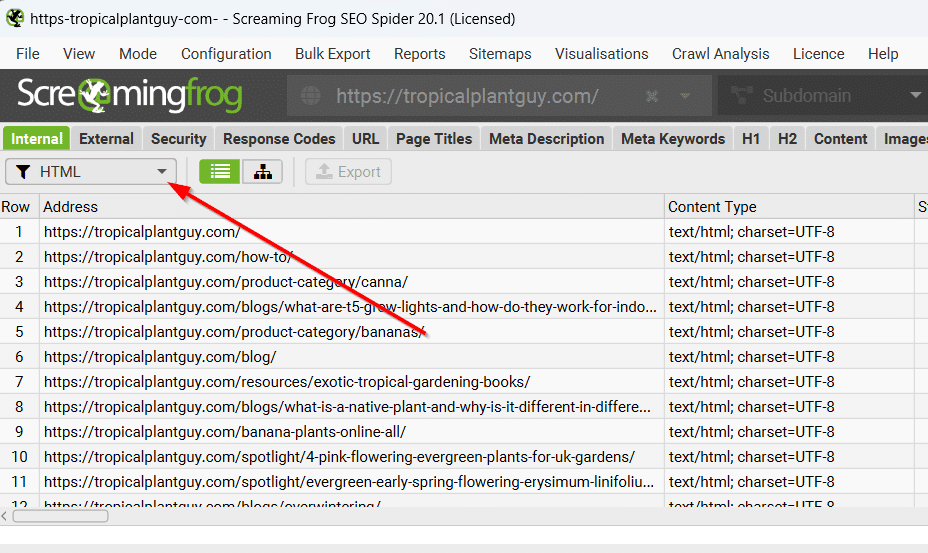Open the Mode menu
The image size is (928, 553).
138,54
